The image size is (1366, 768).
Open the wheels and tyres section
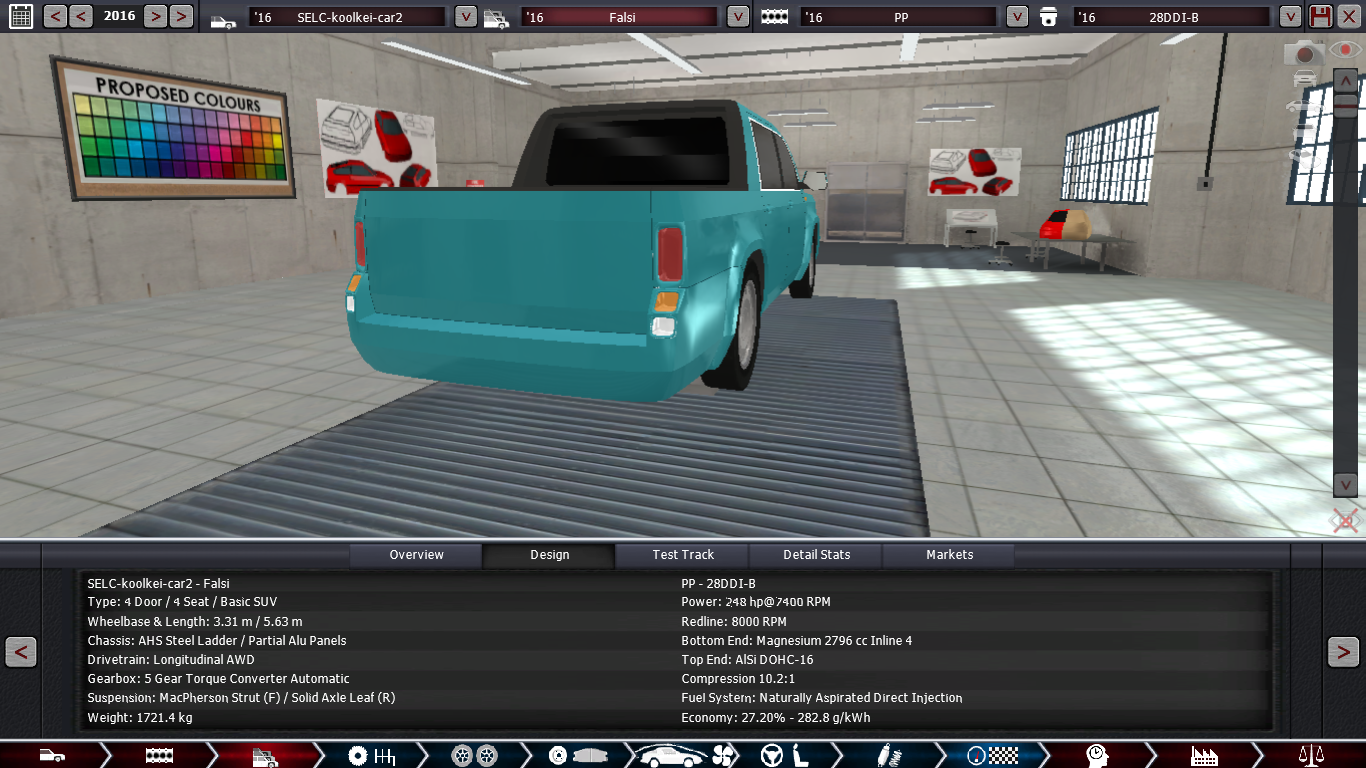point(474,755)
